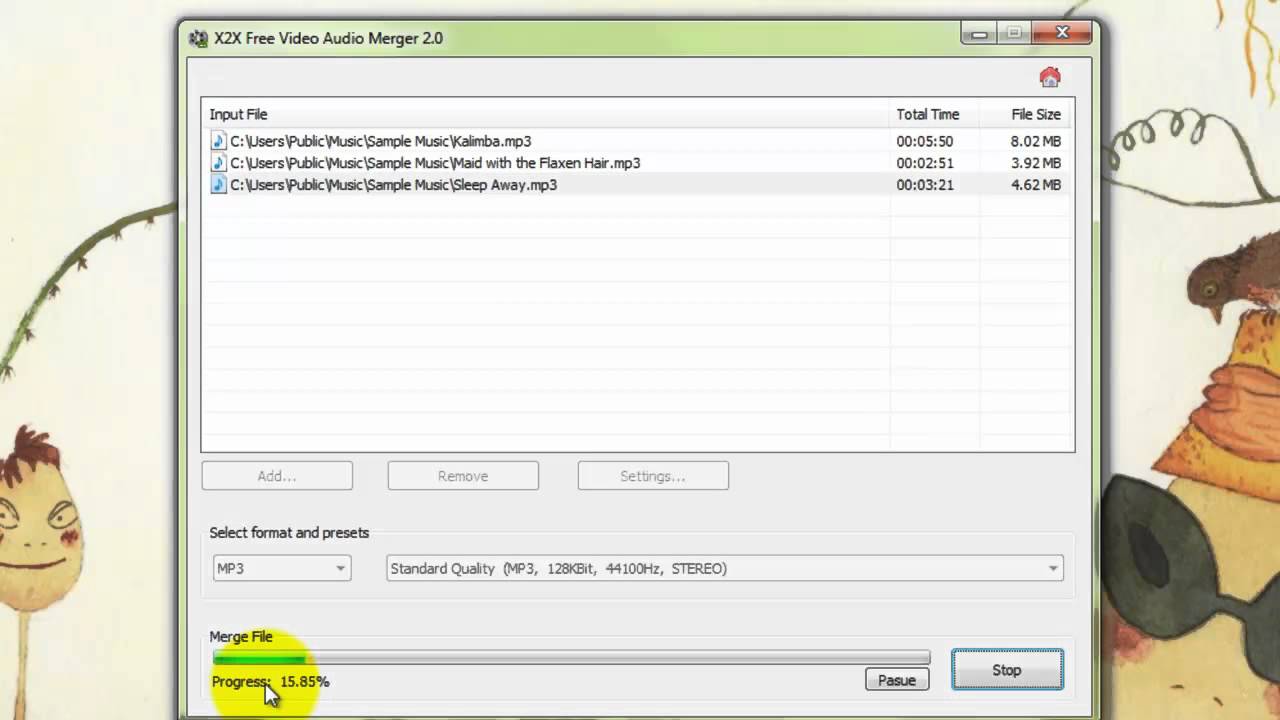Click the Select format and presets label
This screenshot has height=720, width=1280.
pos(289,533)
